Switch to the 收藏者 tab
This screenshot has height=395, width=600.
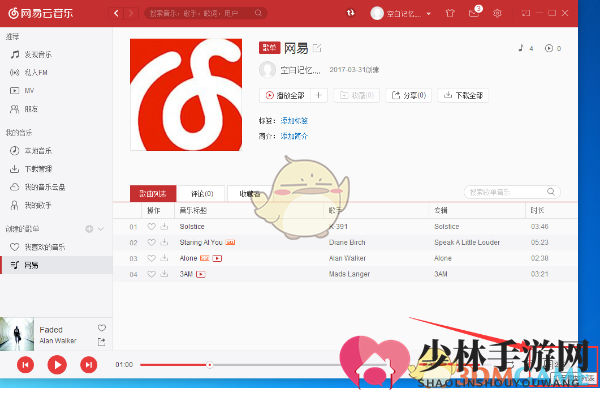point(249,194)
